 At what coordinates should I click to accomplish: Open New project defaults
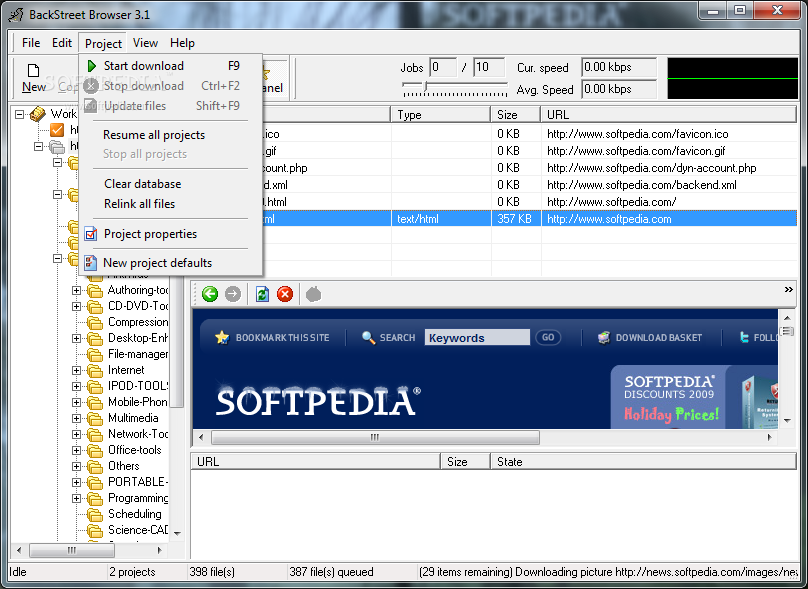[171, 263]
